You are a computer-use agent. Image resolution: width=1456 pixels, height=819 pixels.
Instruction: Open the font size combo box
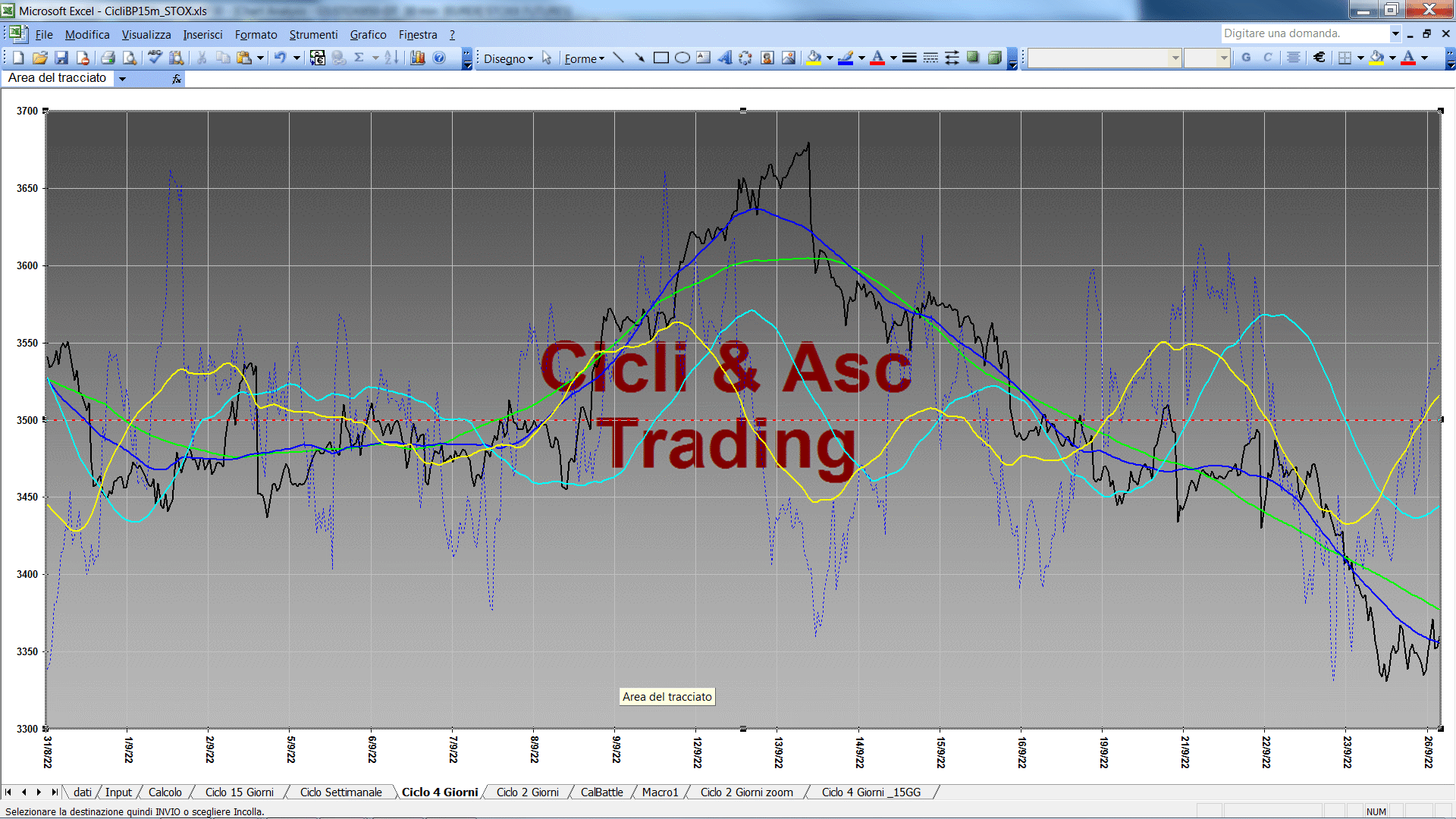pos(1207,58)
